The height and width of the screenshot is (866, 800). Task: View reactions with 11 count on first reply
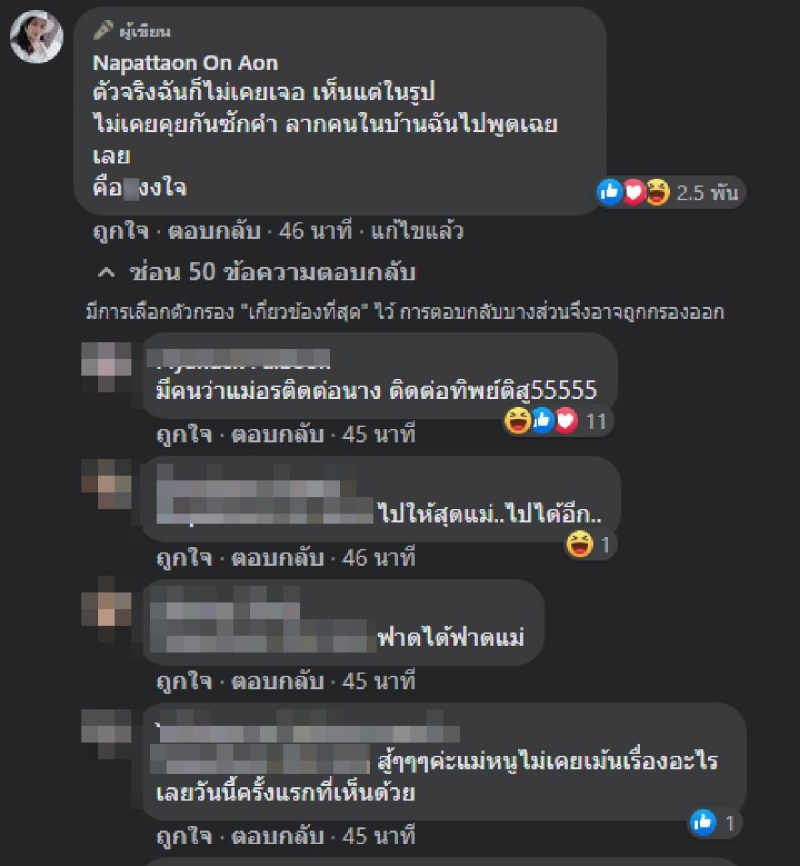coord(557,421)
